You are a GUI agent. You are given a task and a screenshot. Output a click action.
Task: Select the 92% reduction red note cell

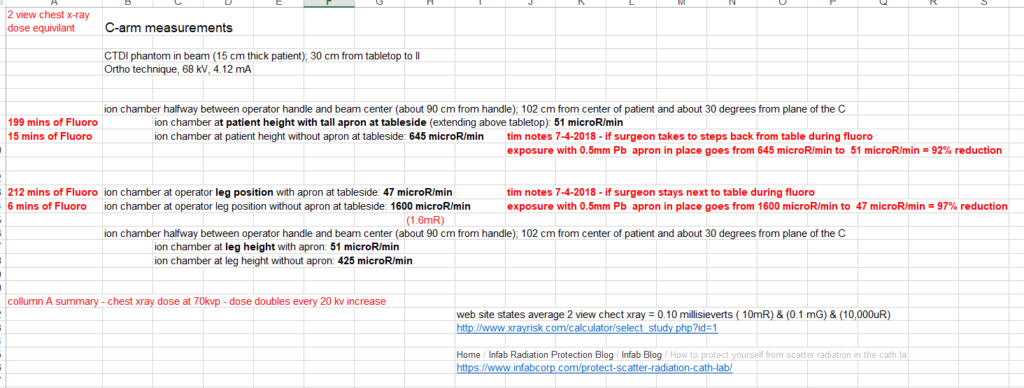coord(754,150)
